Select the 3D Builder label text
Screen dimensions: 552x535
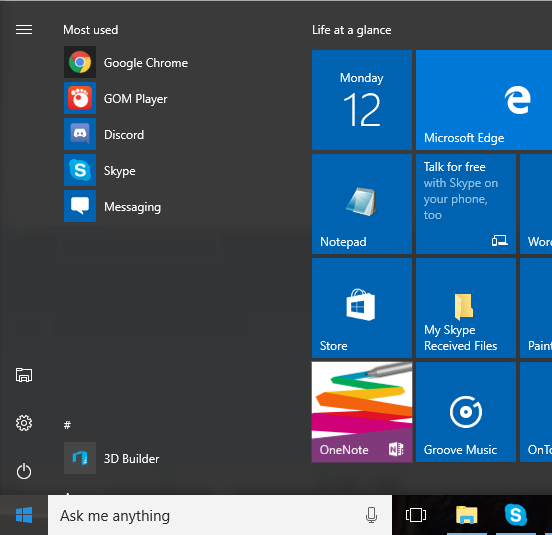[x=132, y=459]
